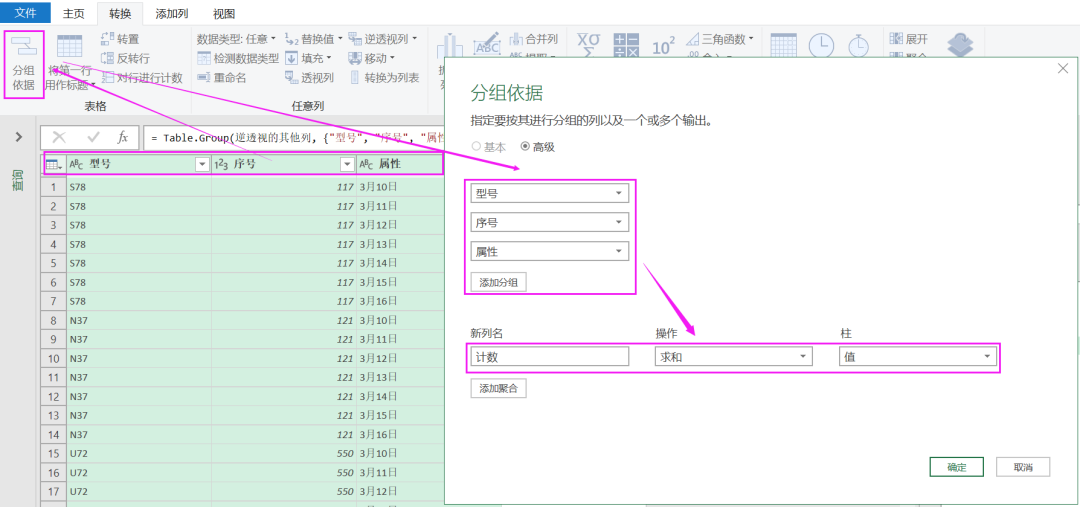This screenshot has width=1080, height=507.
Task: Click the 标准 arithmetic operations icon
Action: point(626,45)
